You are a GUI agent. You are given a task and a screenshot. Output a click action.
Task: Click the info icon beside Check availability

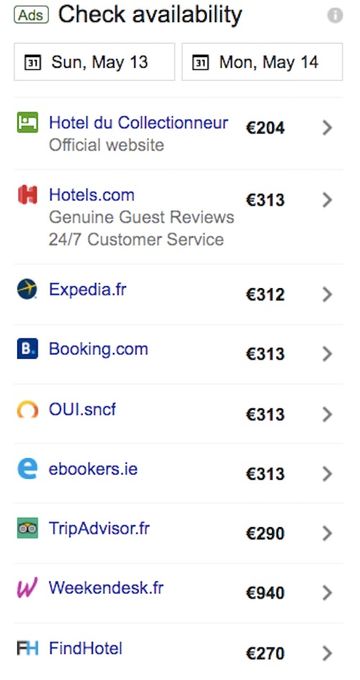(335, 16)
